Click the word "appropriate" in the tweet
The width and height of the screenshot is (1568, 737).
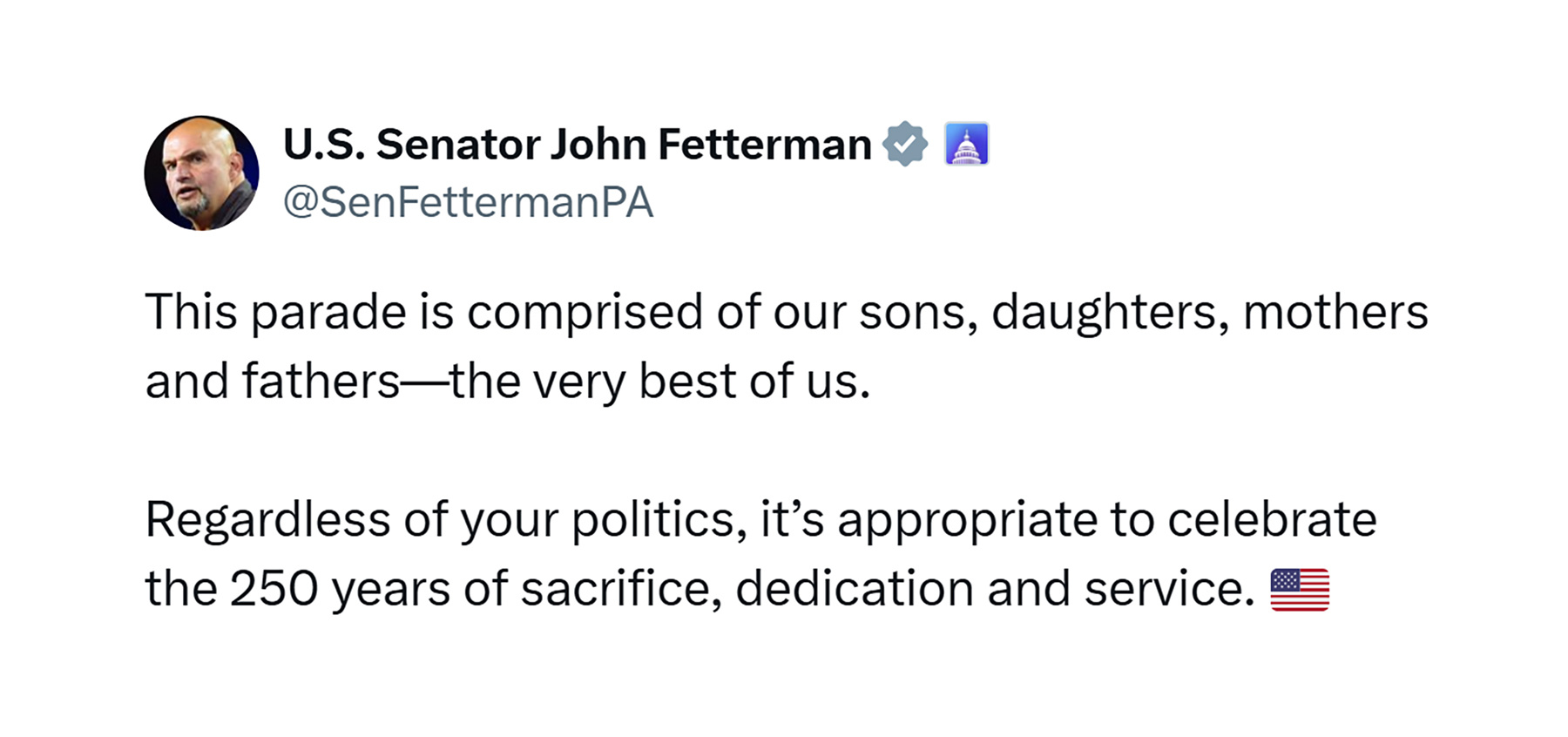coord(967,520)
